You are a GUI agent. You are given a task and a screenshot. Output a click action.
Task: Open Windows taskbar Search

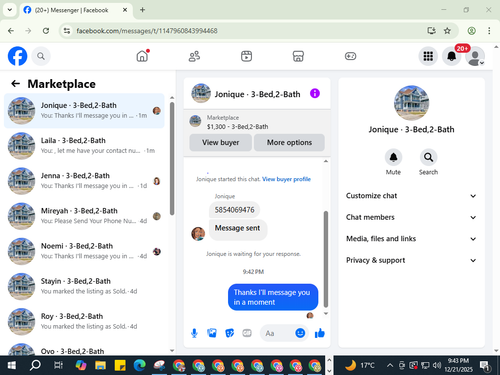tap(35, 365)
